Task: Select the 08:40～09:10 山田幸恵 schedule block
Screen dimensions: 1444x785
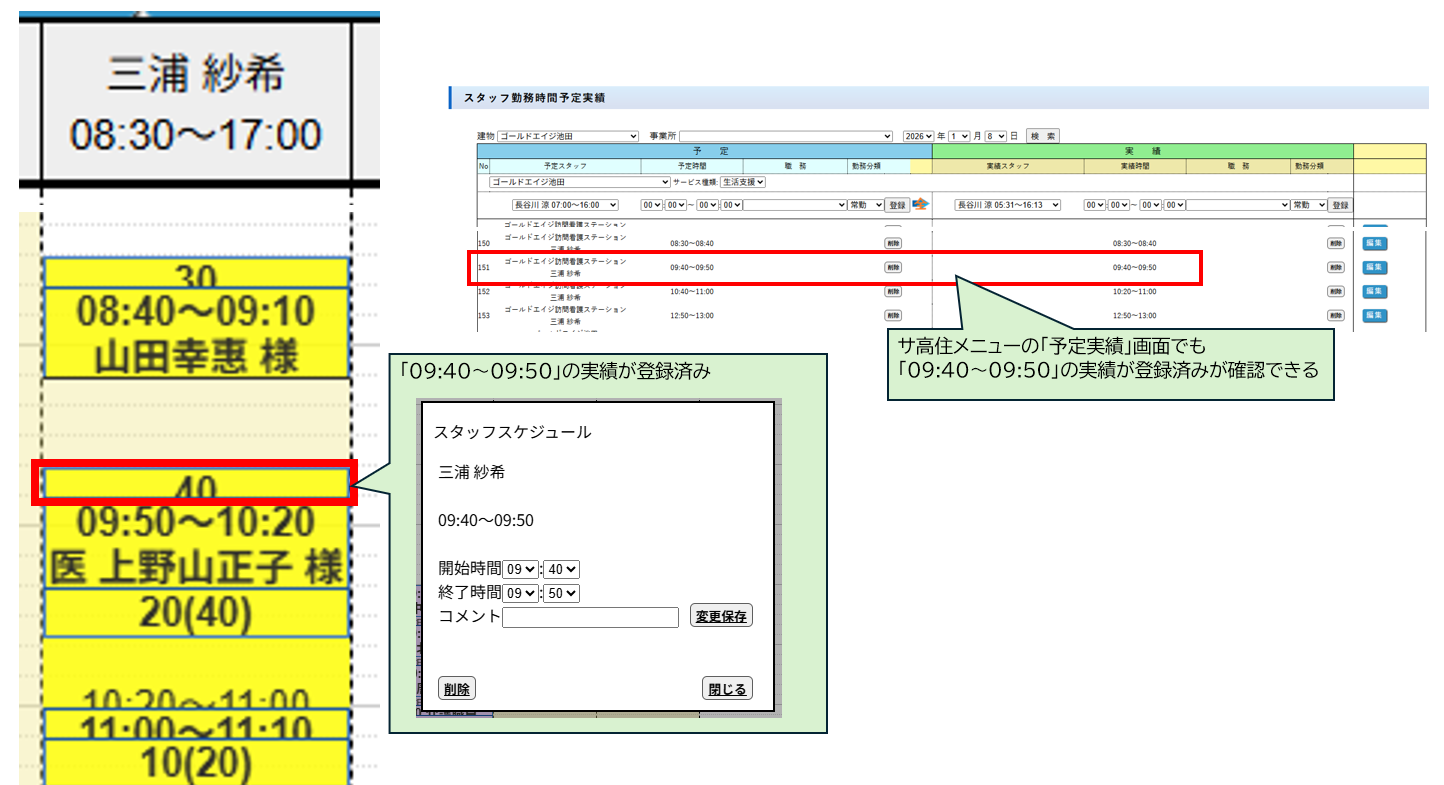Action: 196,333
